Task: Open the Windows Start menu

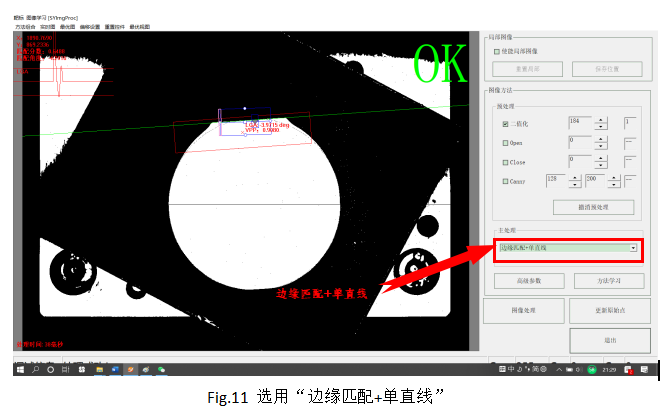Action: tap(21, 369)
